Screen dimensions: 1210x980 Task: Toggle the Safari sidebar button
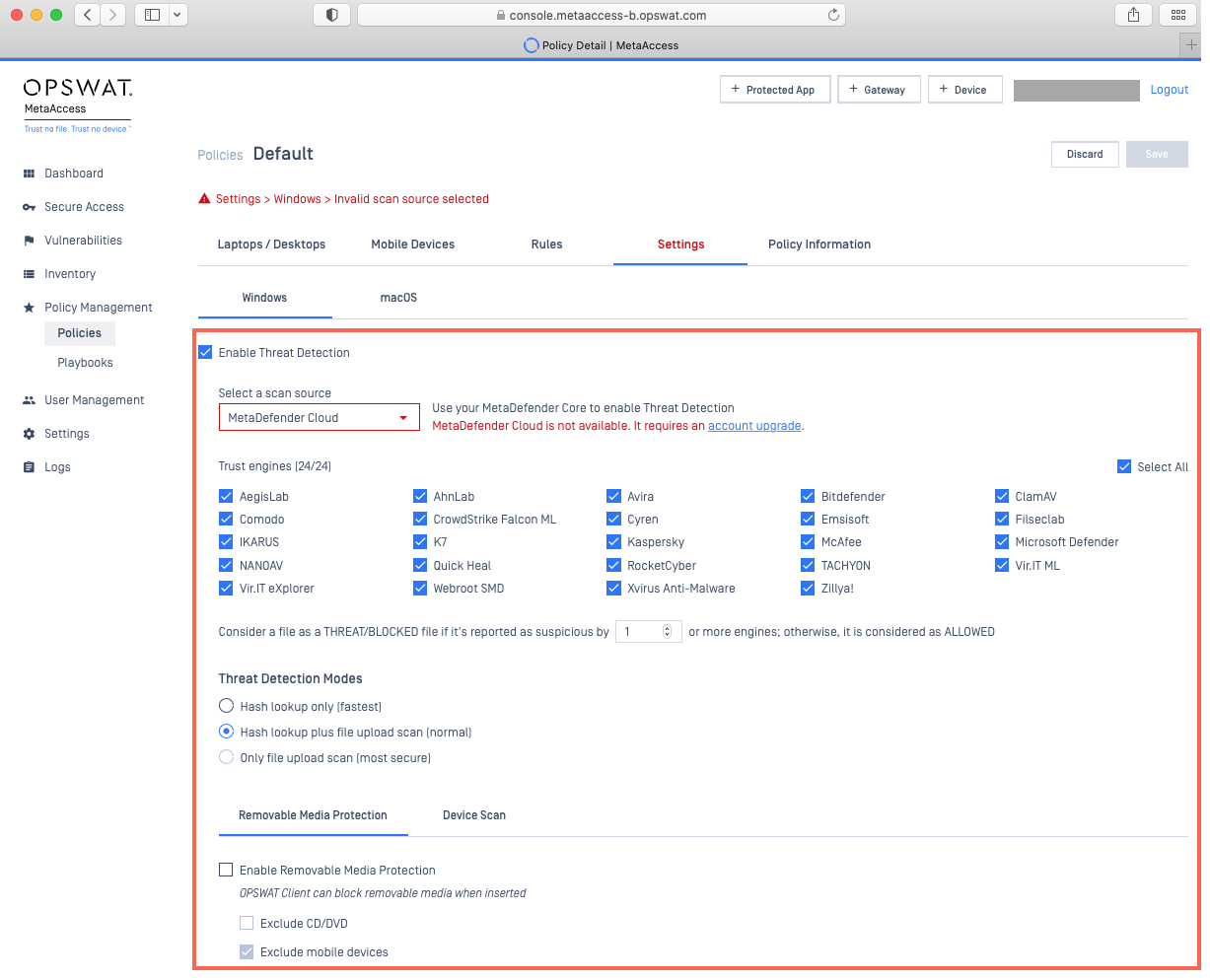pyautogui.click(x=152, y=15)
